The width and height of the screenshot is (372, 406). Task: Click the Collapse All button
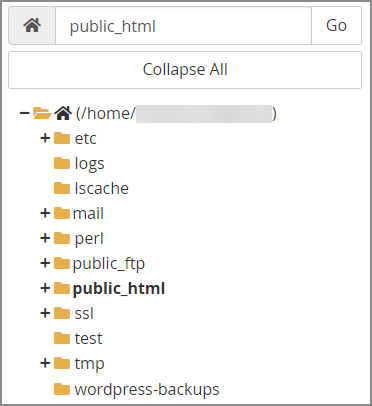pyautogui.click(x=185, y=70)
